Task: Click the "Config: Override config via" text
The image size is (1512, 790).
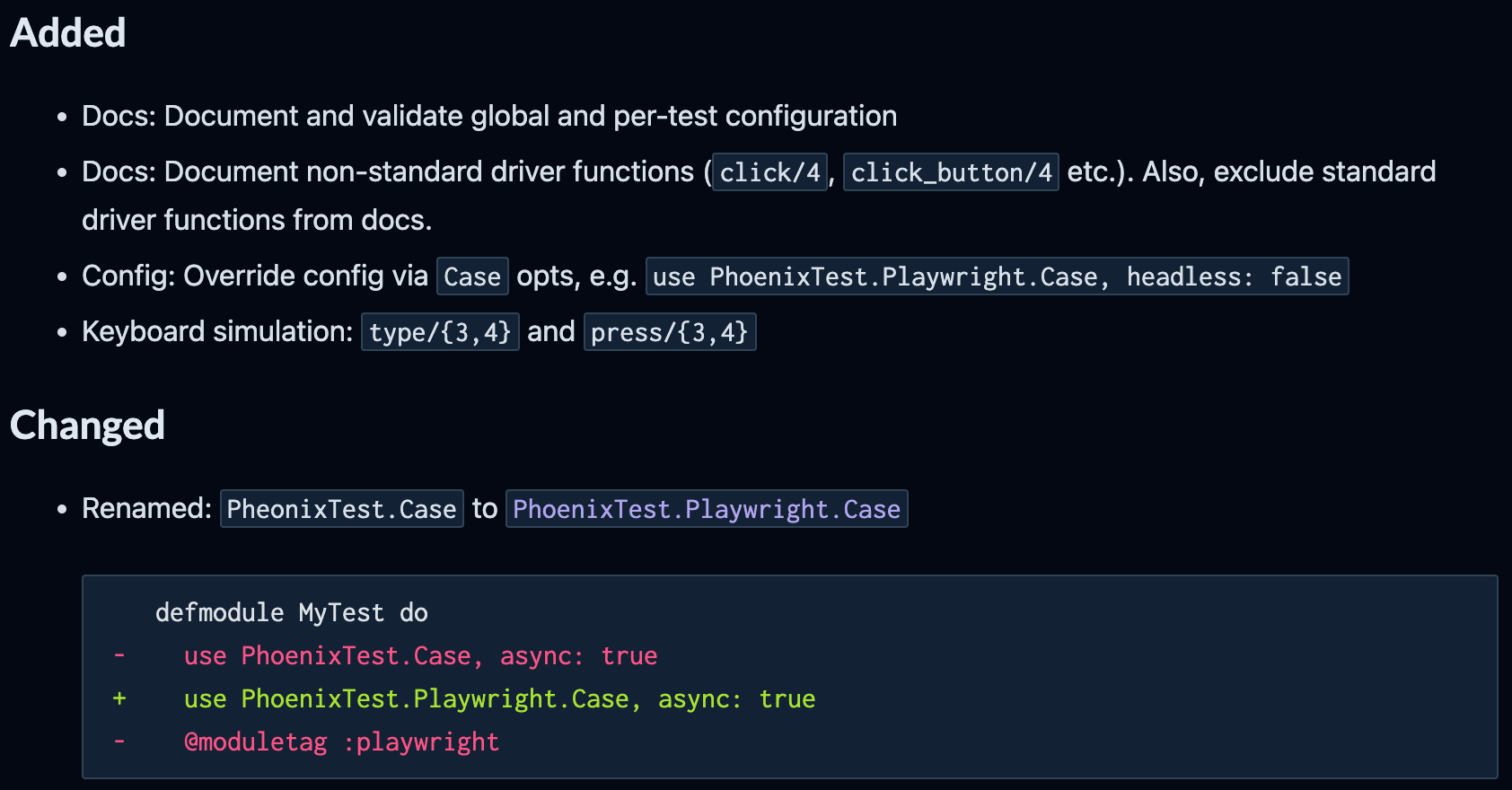Action: coord(254,276)
